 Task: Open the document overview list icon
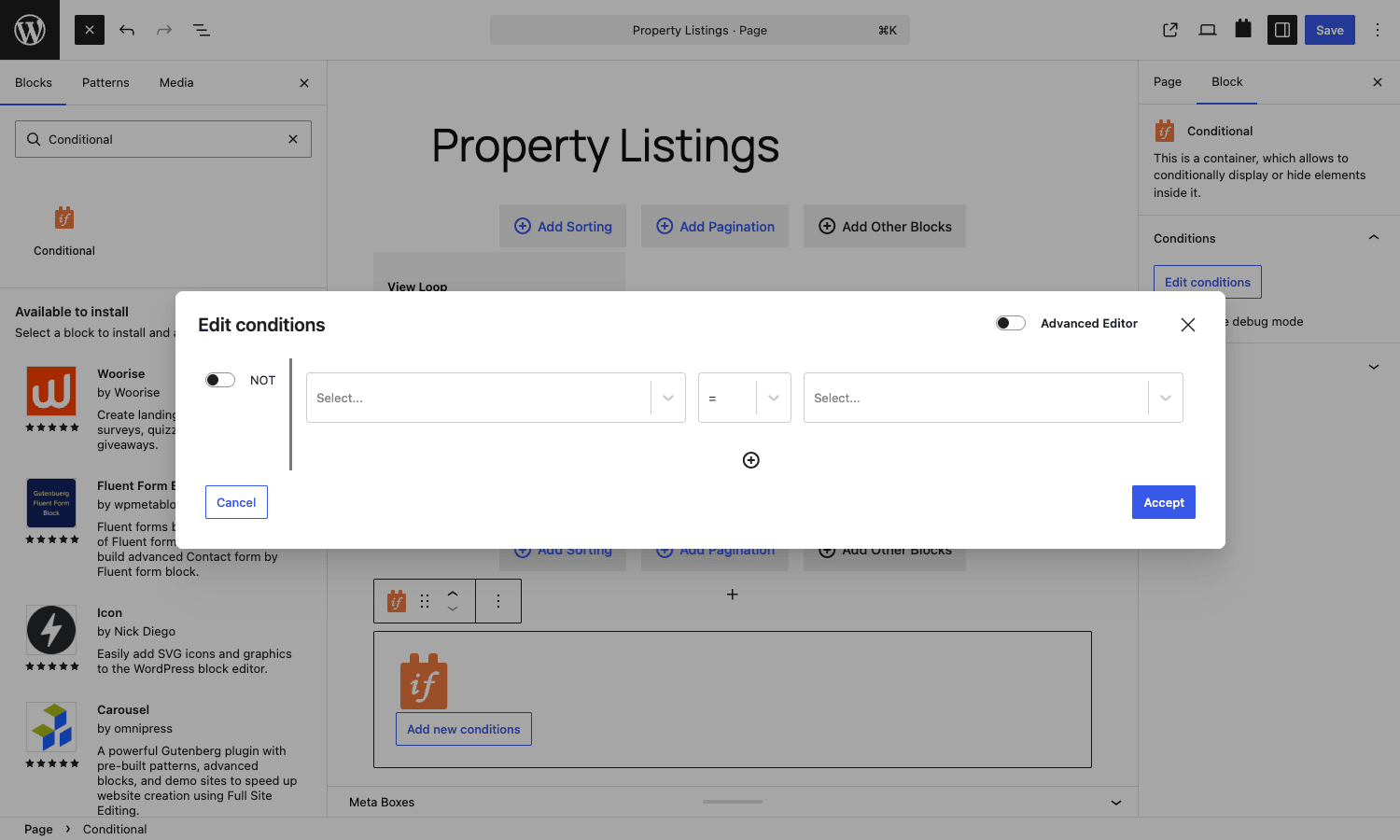pyautogui.click(x=202, y=30)
